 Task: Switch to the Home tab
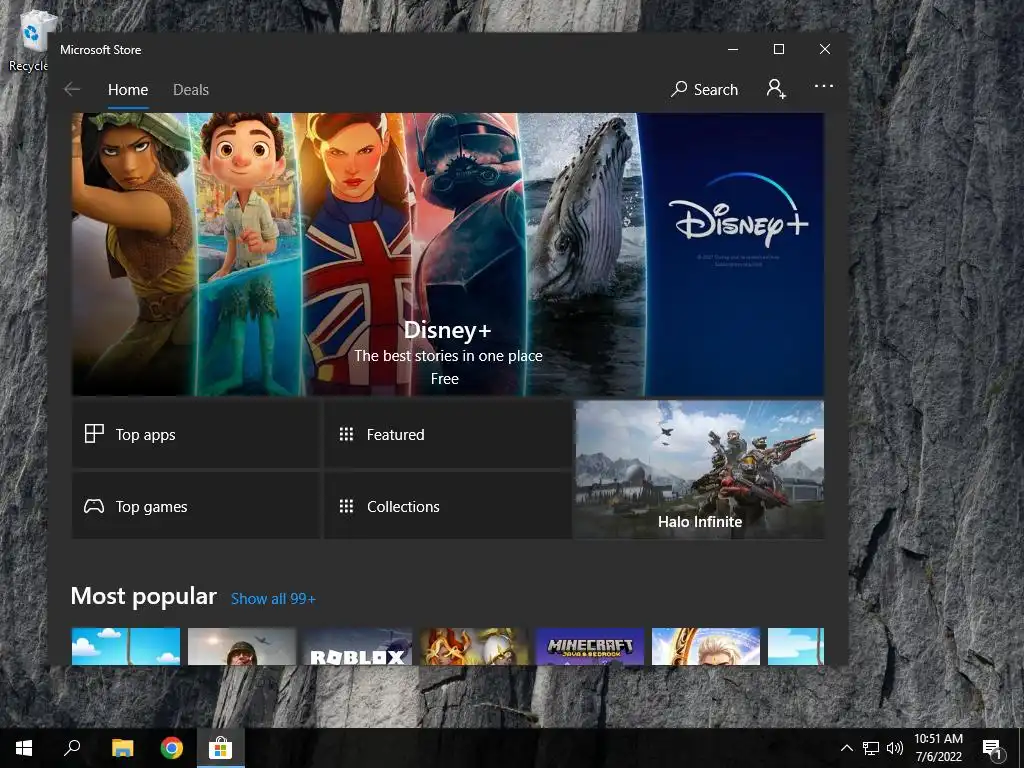pos(128,89)
